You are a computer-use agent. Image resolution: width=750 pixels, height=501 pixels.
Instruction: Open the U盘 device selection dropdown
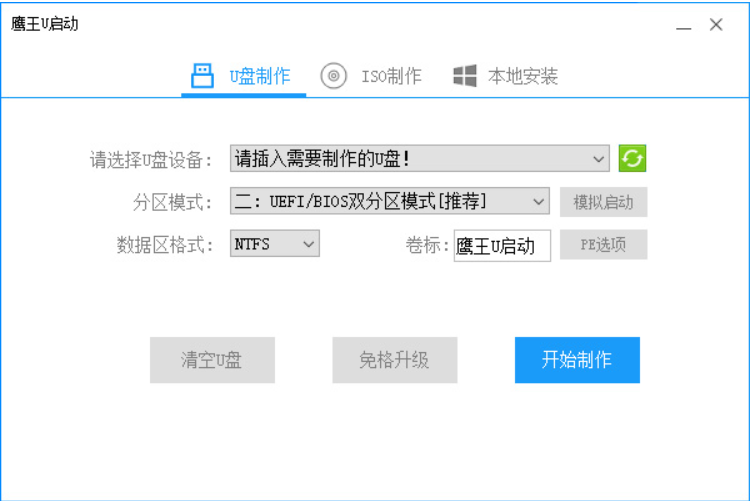pyautogui.click(x=419, y=158)
